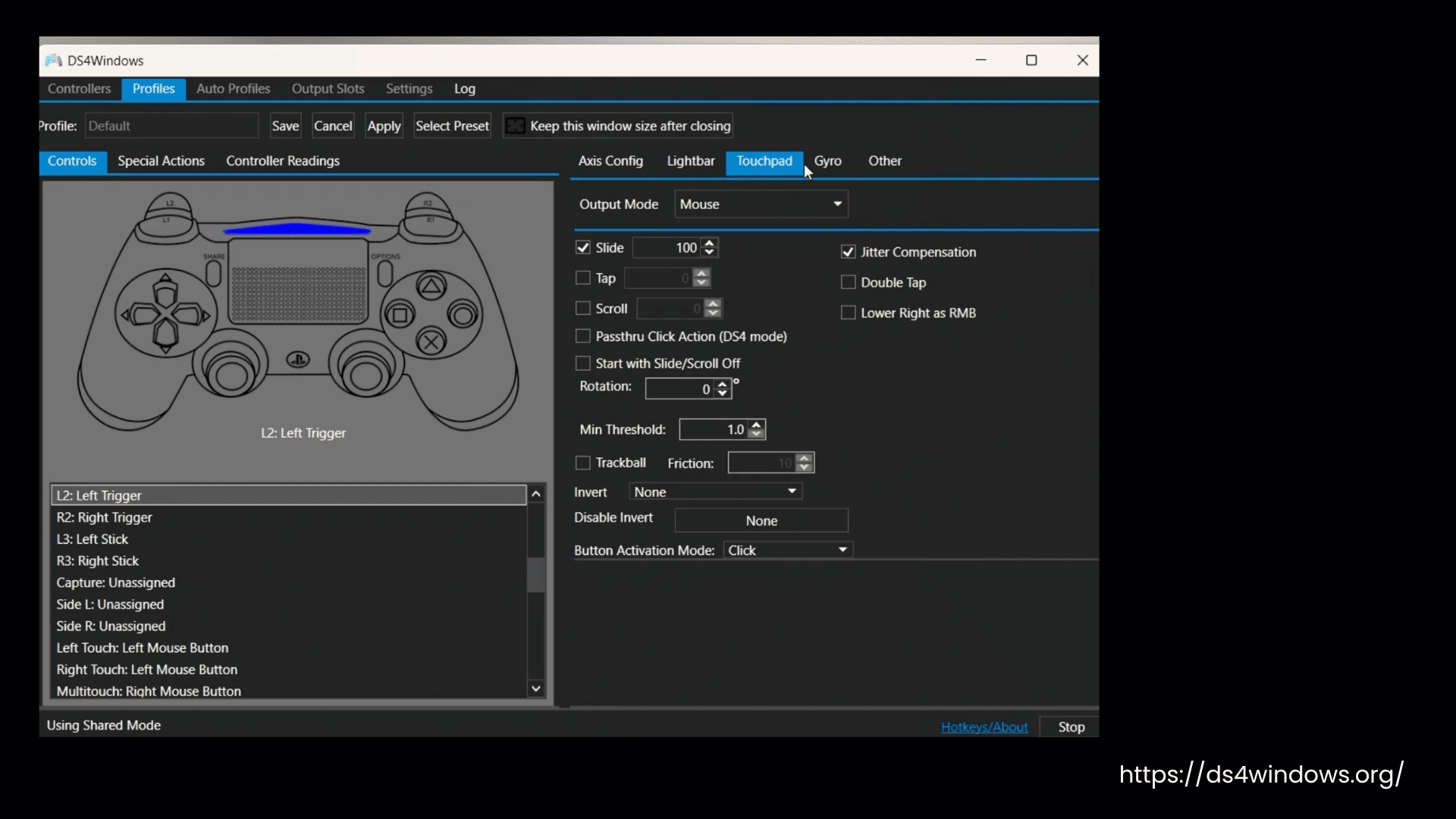The width and height of the screenshot is (1456, 819).
Task: Click the D-pad right arrow on the controller
Action: click(x=191, y=314)
